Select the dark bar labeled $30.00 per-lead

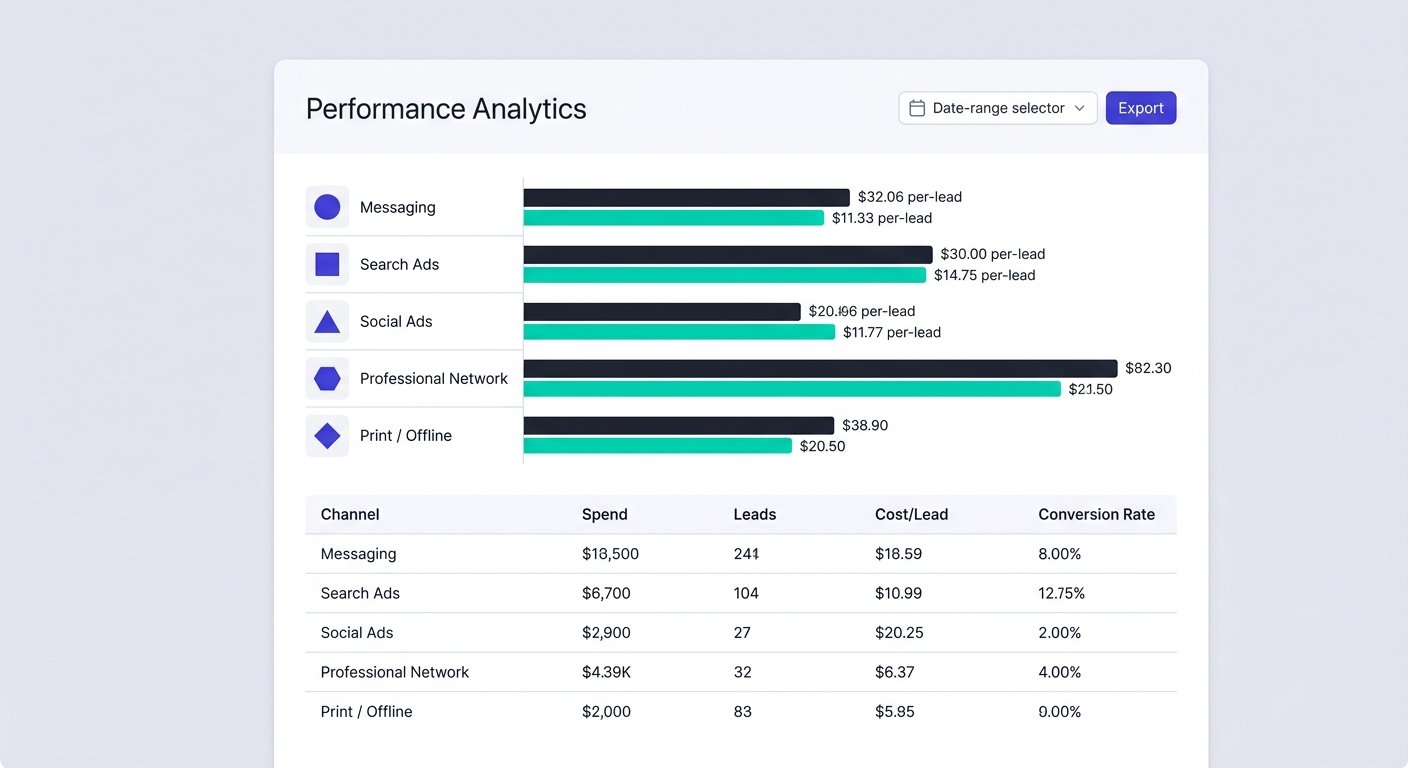[x=728, y=254]
